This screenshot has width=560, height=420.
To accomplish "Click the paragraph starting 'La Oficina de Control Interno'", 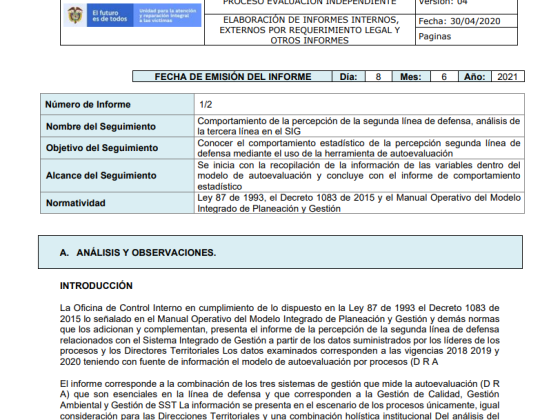I will [280, 335].
